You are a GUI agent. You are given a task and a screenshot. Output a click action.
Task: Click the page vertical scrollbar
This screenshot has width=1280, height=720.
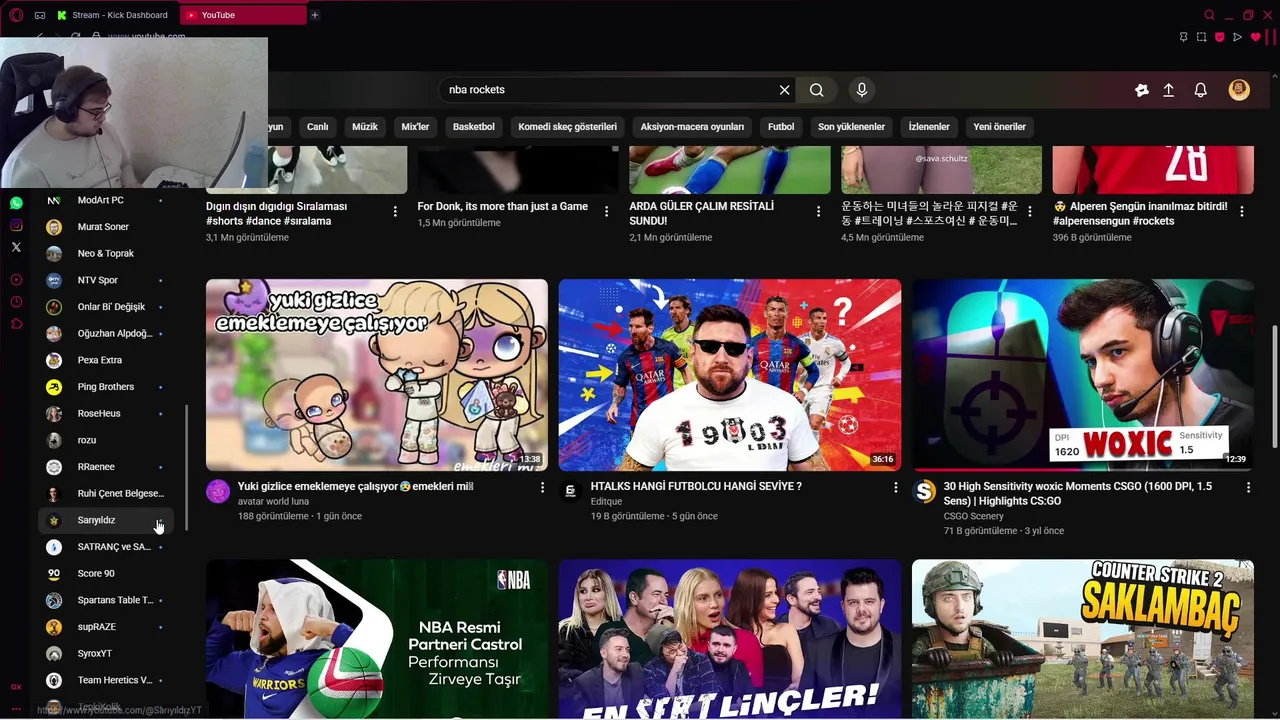tap(1274, 387)
